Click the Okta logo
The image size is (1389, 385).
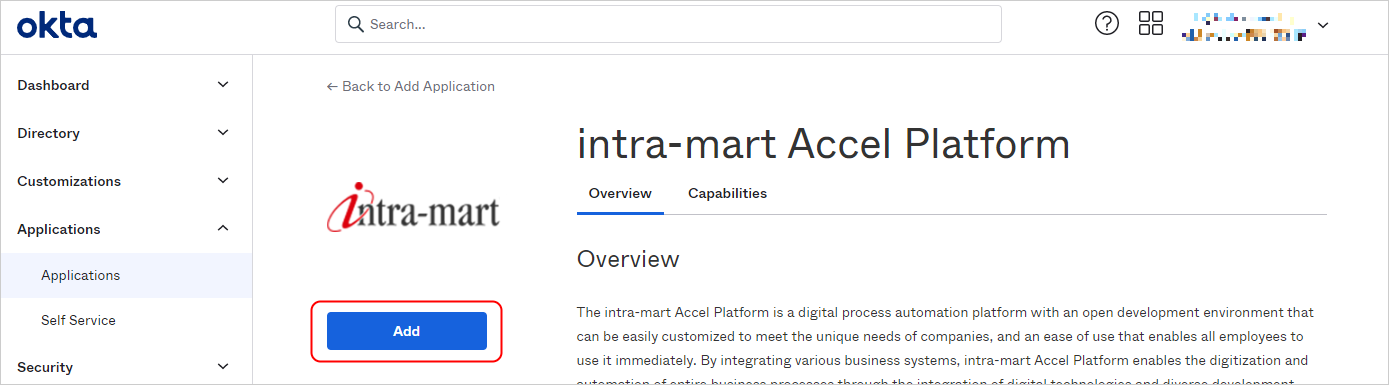tap(57, 25)
